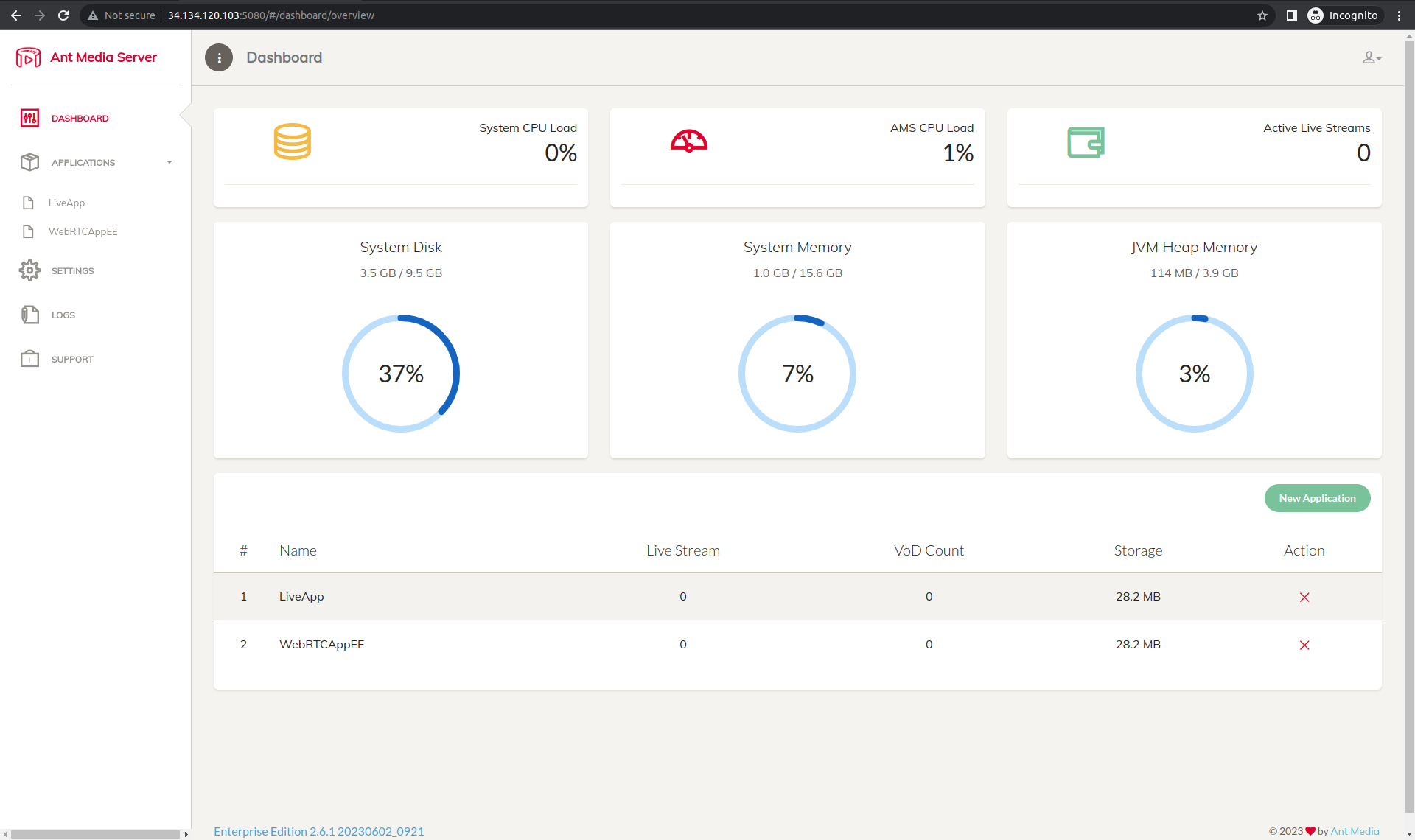Open the Logs section
The image size is (1415, 840).
pos(63,315)
